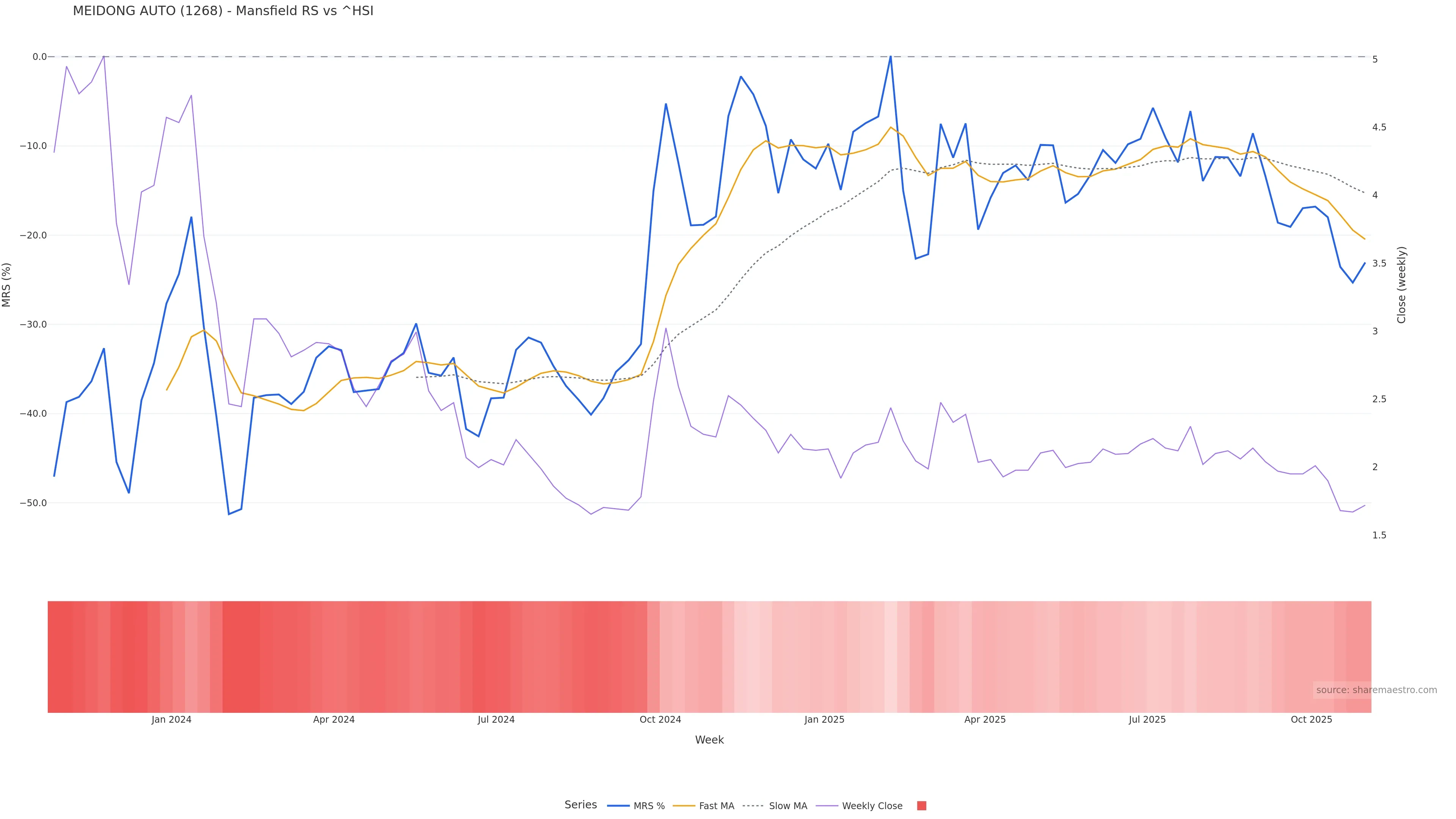Click the Jan 2024 week axis label
Screen dimensions: 1456x819
point(171,720)
